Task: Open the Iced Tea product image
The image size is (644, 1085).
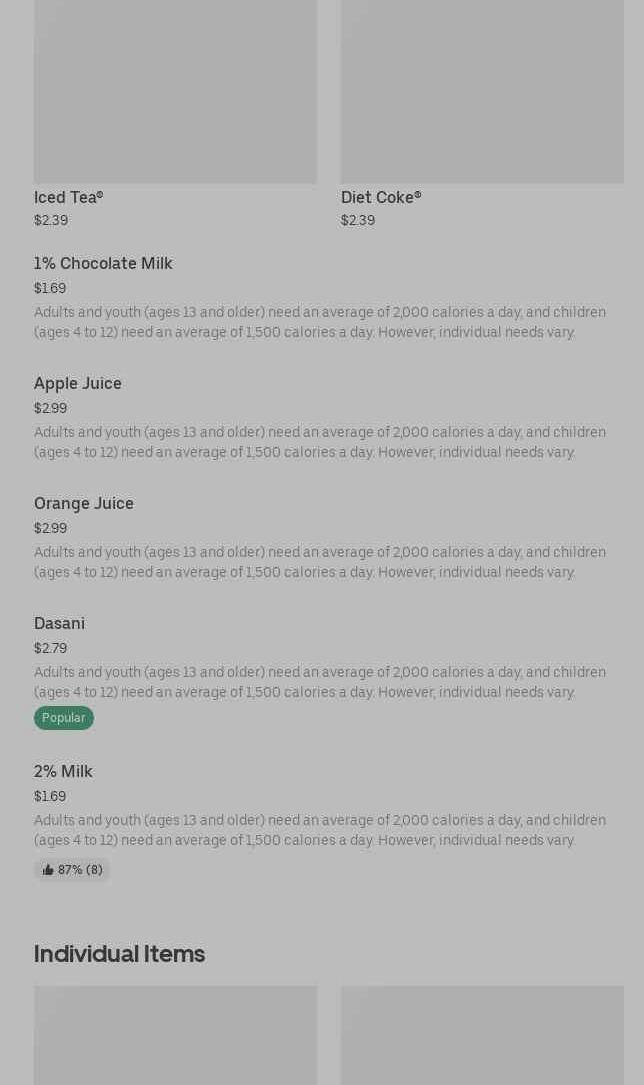Action: point(175,91)
